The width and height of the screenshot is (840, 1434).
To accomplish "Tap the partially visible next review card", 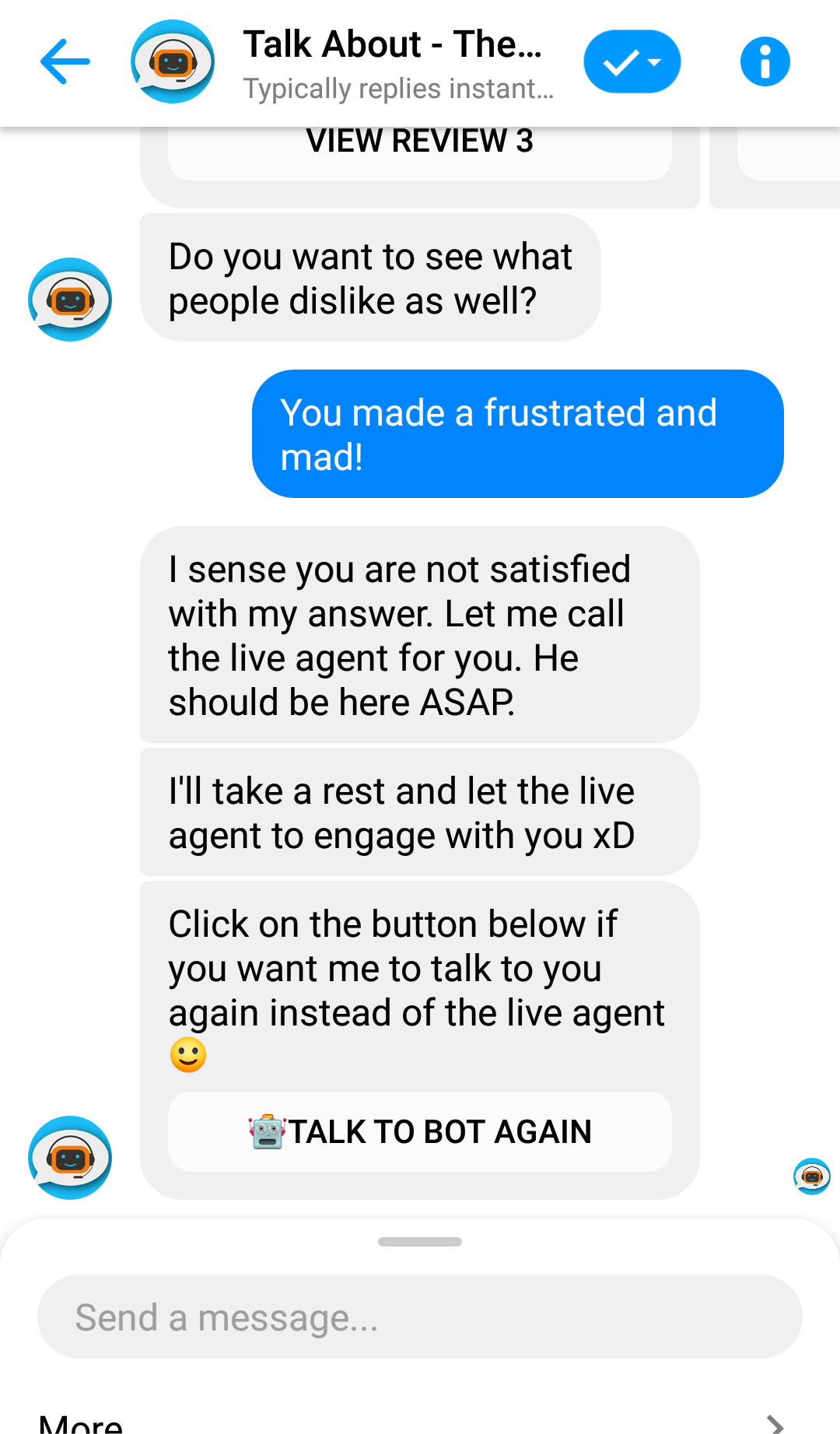I will click(775, 167).
